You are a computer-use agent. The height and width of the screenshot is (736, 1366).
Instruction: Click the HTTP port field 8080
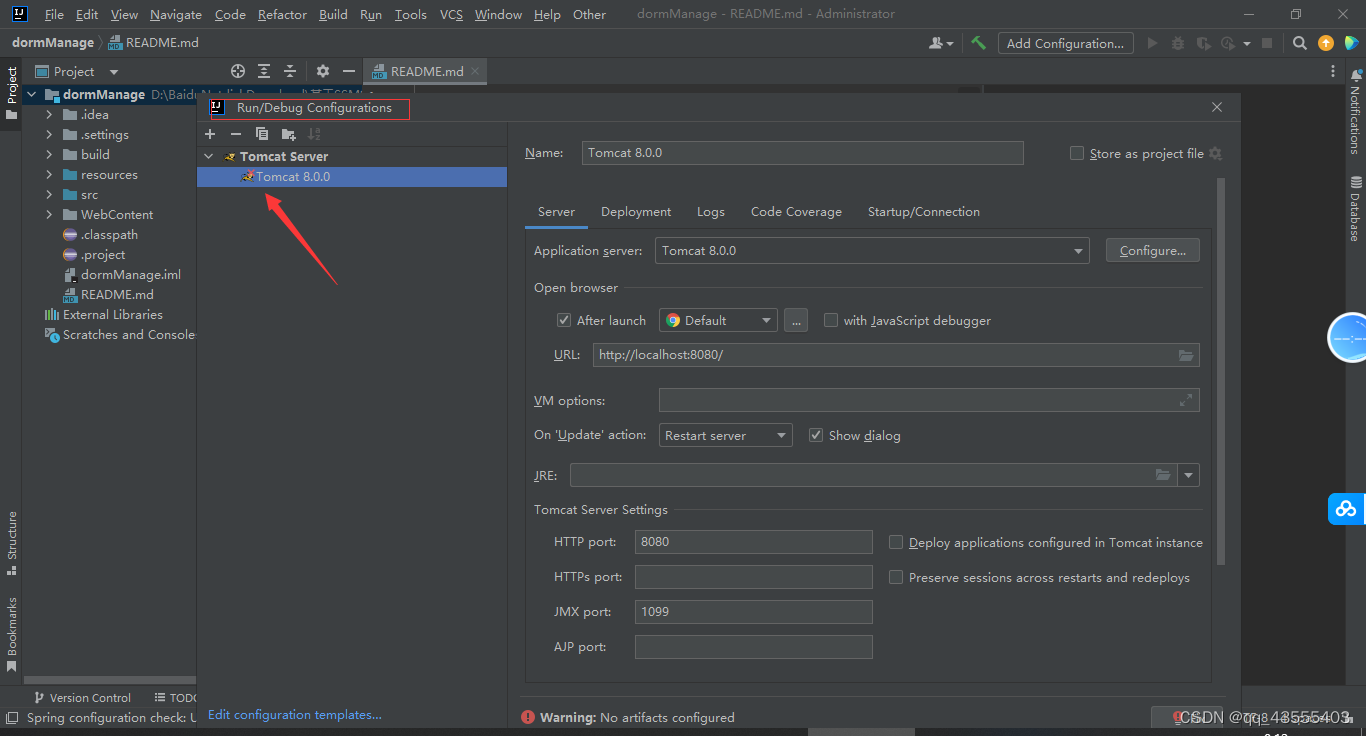tap(753, 542)
